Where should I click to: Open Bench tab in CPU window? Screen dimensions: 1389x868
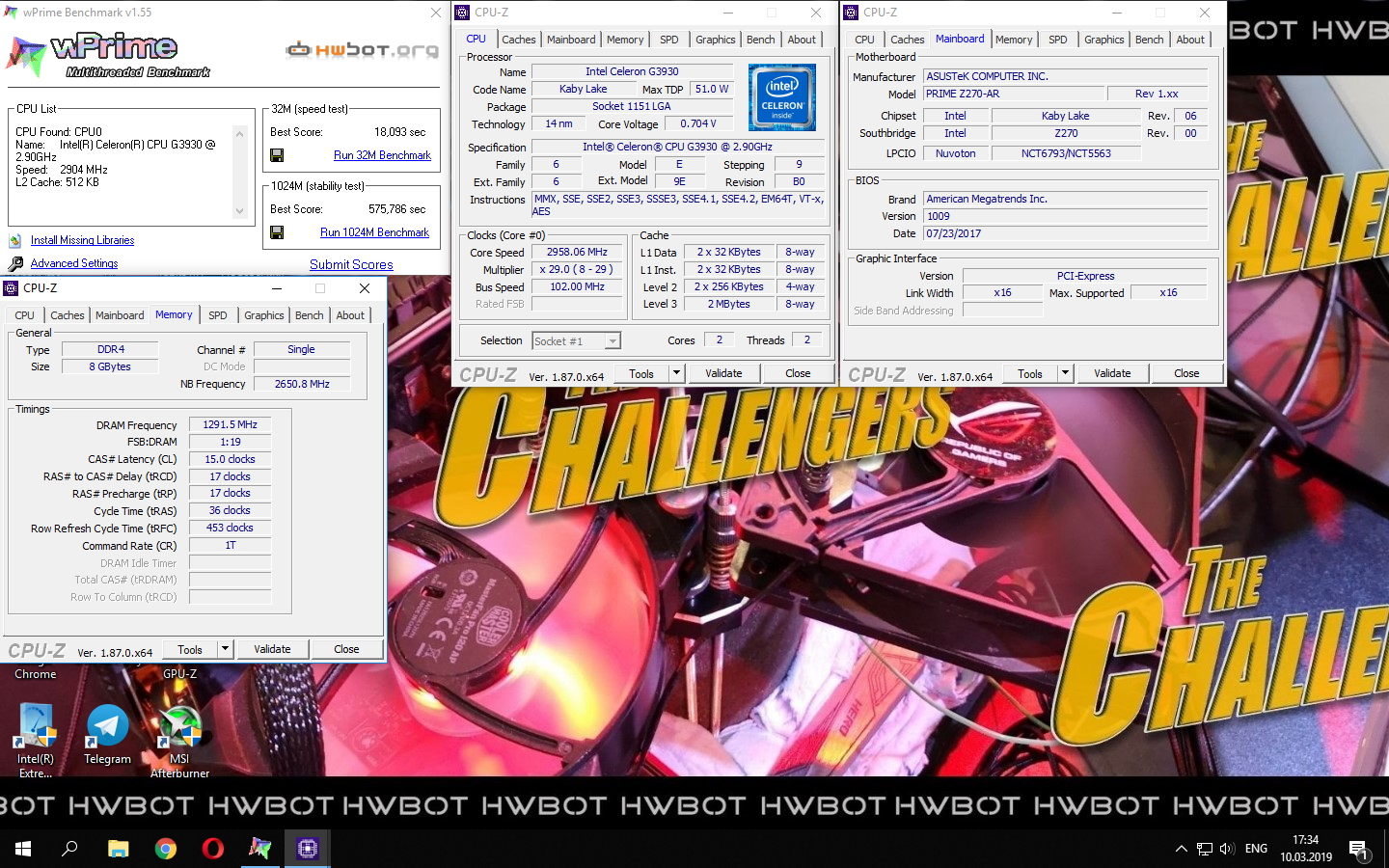[x=761, y=40]
